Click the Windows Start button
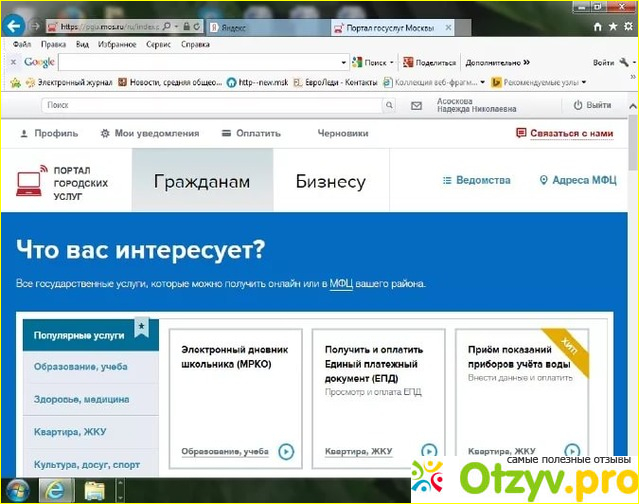This screenshot has width=639, height=504. [17, 490]
